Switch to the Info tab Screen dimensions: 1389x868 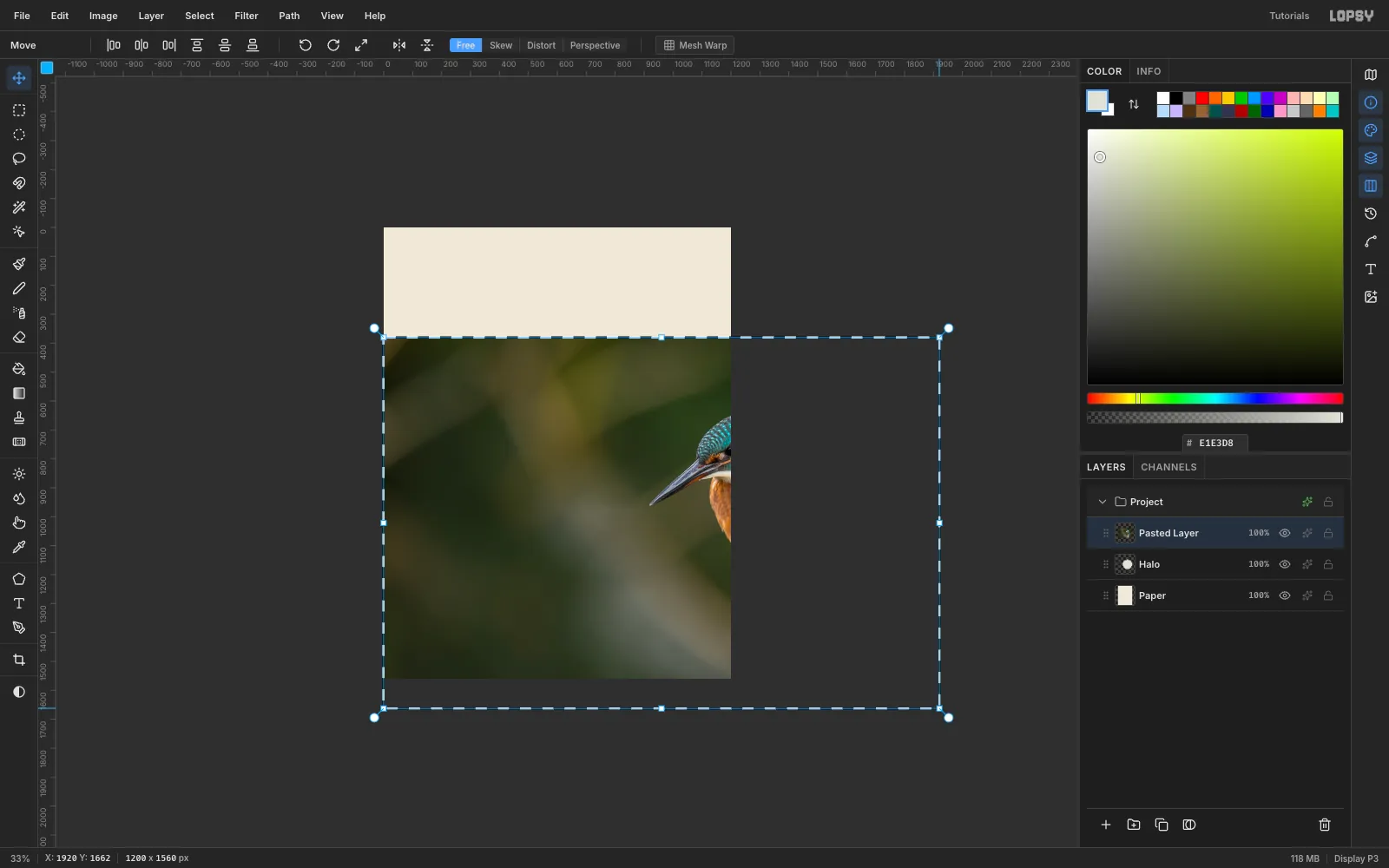pos(1149,71)
